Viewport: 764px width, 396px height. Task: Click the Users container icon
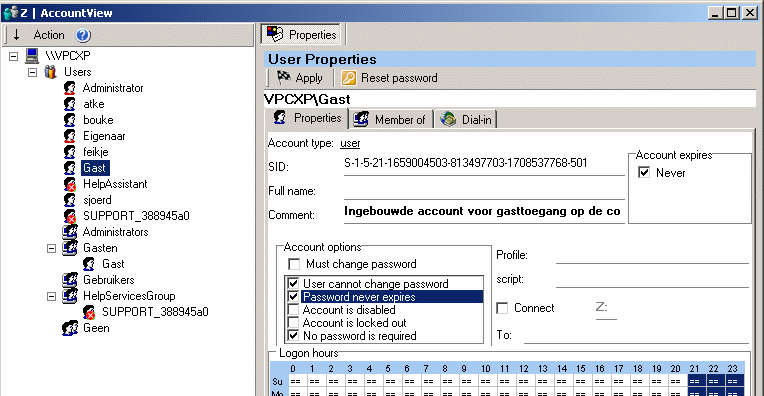pos(51,72)
